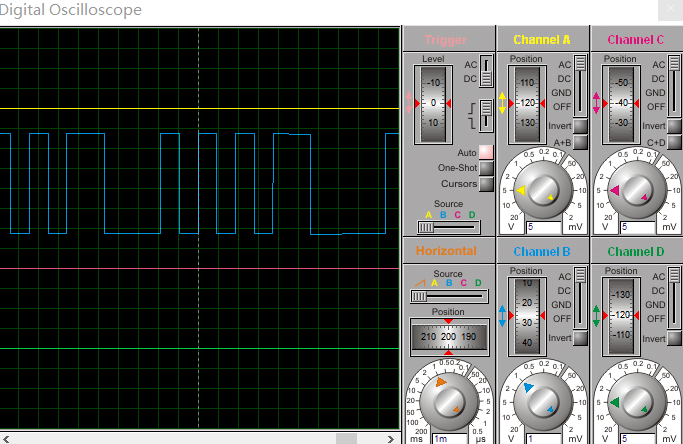The image size is (683, 444).
Task: Click Channel A volts value field
Action: coord(544,227)
